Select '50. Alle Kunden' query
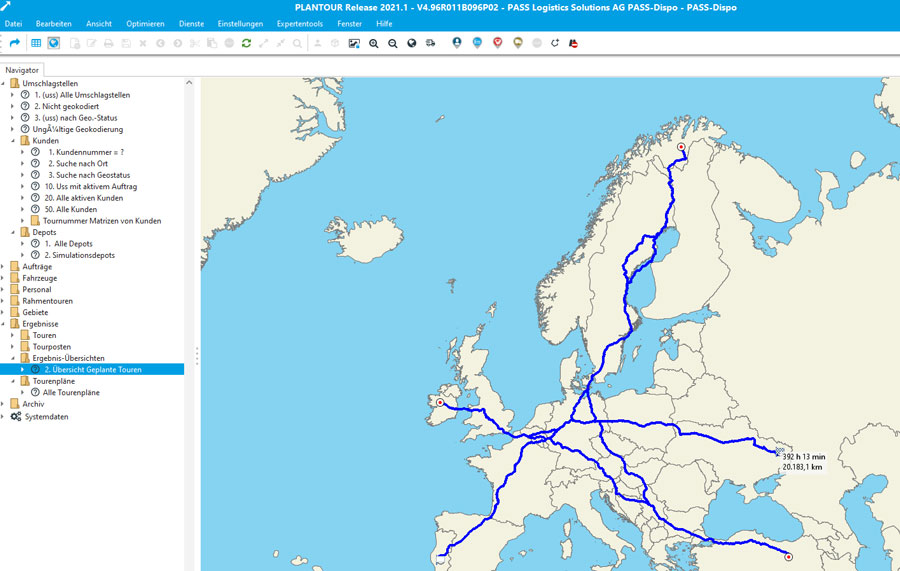Image resolution: width=900 pixels, height=571 pixels. click(71, 209)
